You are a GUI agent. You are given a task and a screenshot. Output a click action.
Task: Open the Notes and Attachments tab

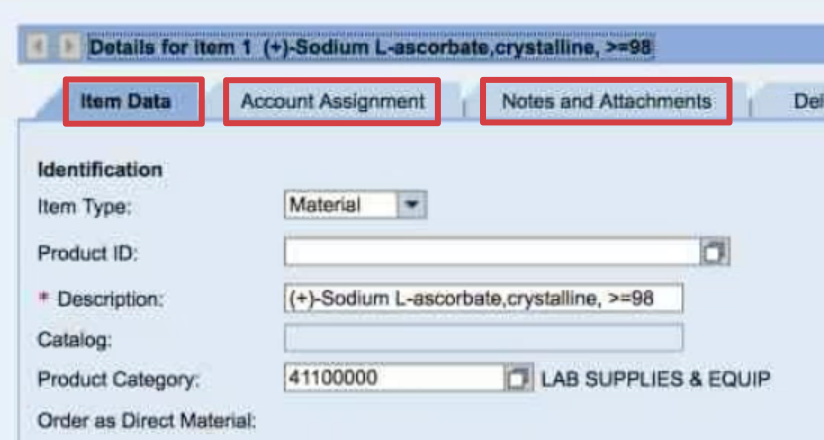click(x=606, y=101)
